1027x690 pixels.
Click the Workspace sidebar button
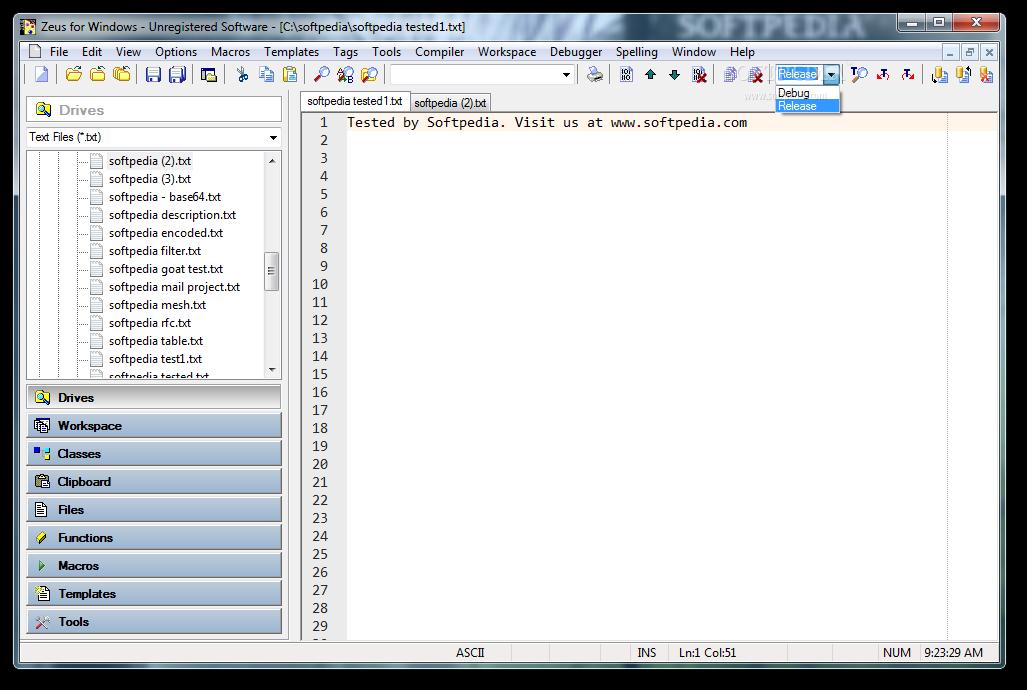(x=153, y=425)
